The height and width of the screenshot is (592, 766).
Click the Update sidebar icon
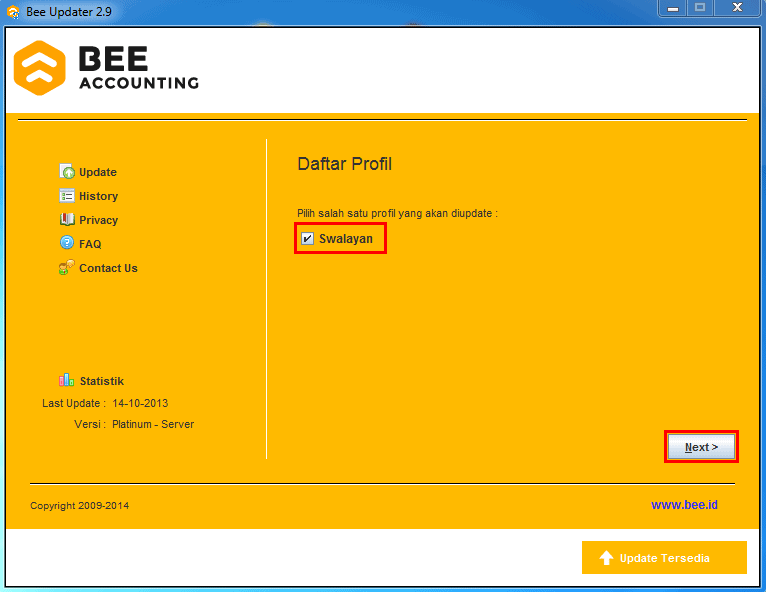pos(67,171)
